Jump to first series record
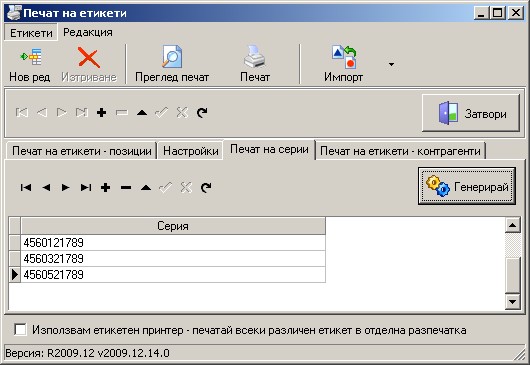 coord(26,187)
